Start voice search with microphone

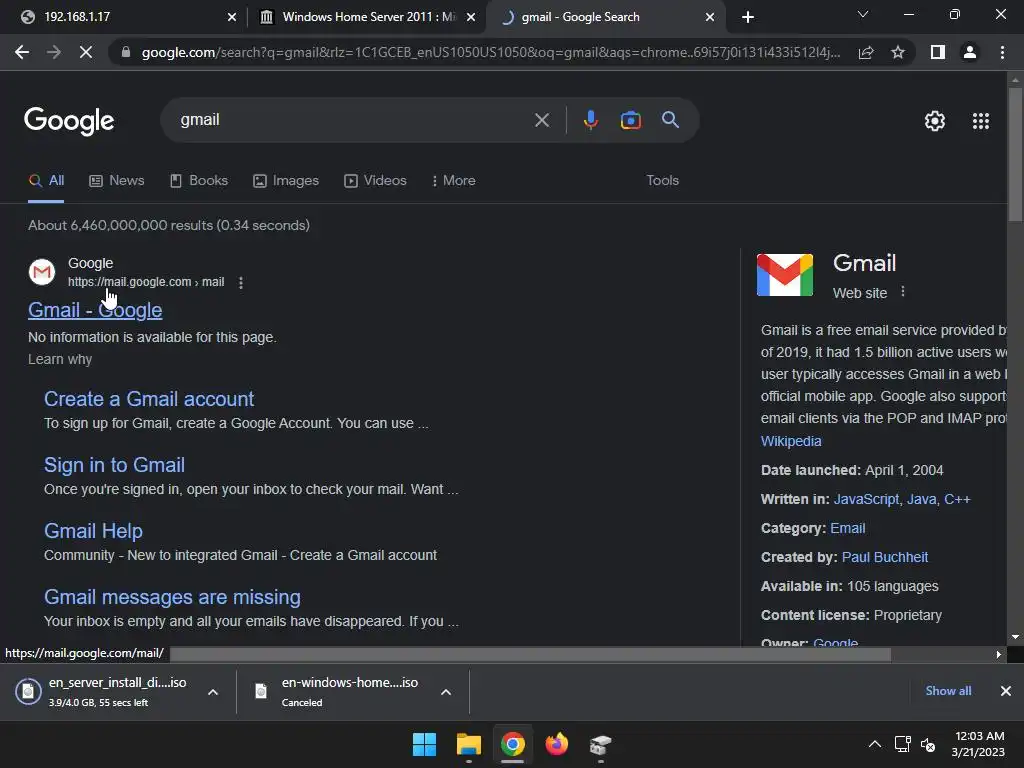(x=590, y=120)
